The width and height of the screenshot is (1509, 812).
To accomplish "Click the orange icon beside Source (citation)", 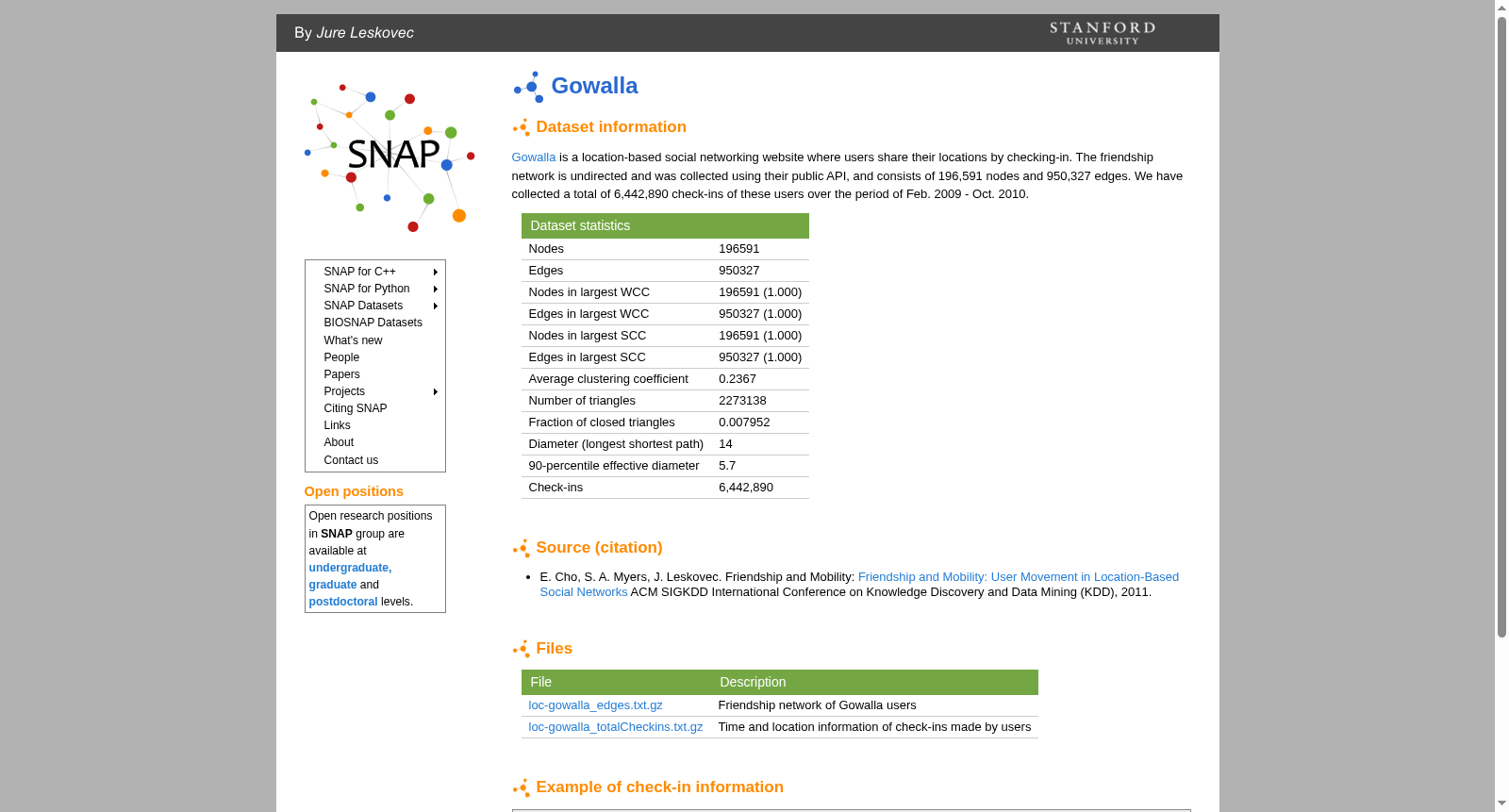I will pyautogui.click(x=522, y=548).
